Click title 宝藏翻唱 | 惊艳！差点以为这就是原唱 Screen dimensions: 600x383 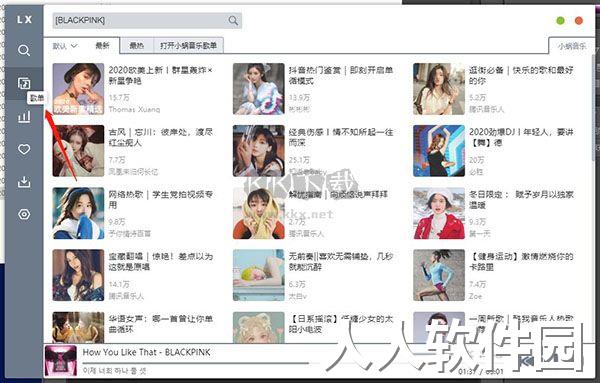click(161, 262)
